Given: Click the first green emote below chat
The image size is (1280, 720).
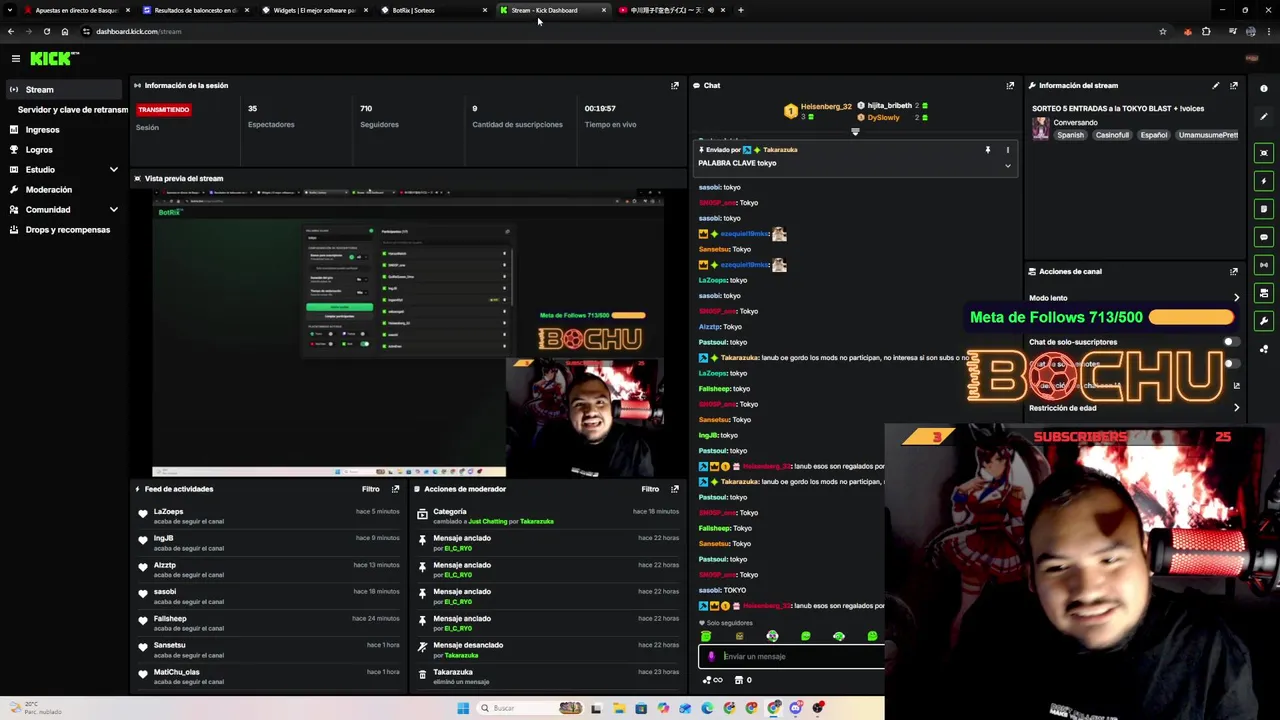Looking at the screenshot, I should [706, 636].
